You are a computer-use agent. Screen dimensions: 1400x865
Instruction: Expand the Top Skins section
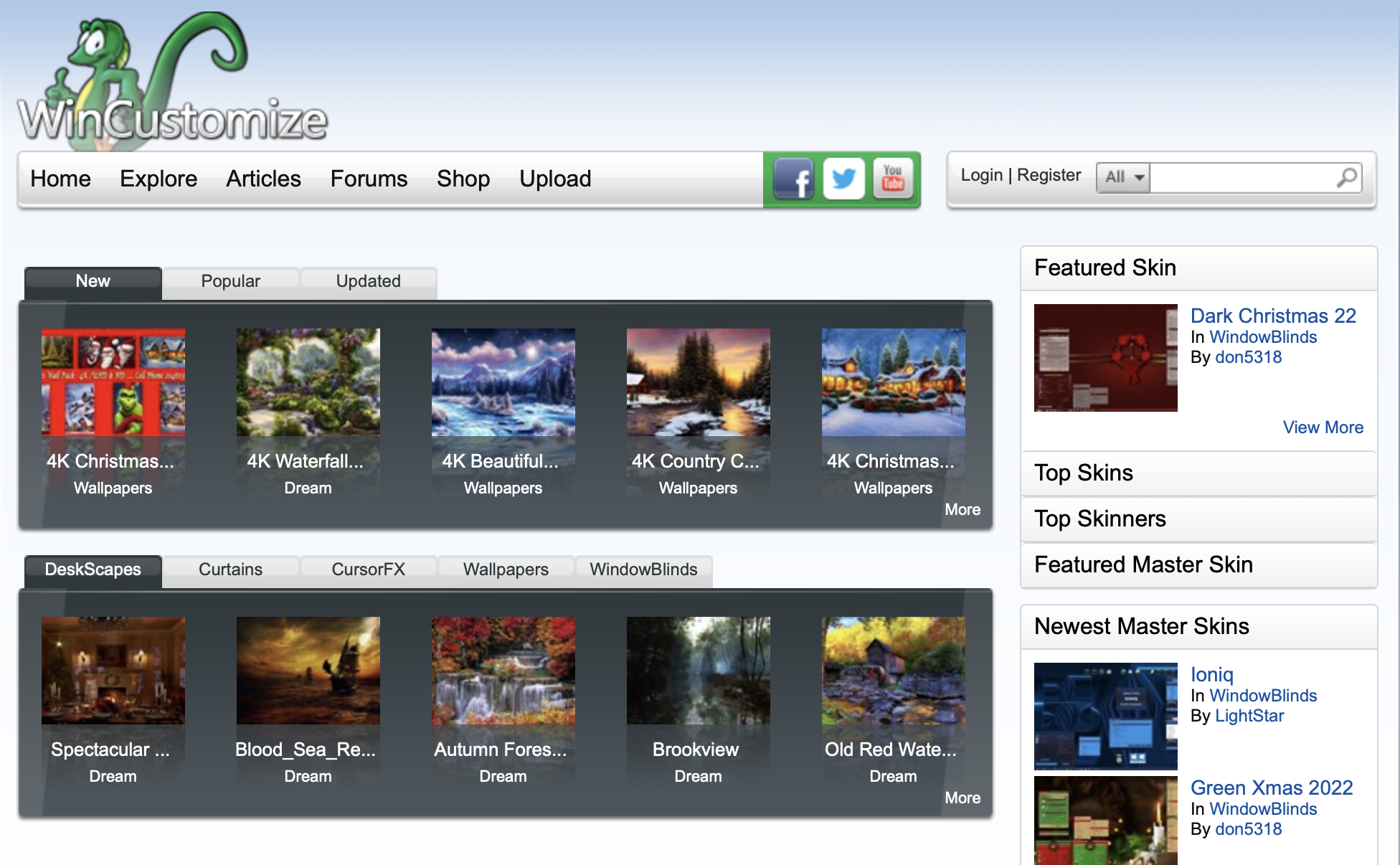[1198, 473]
